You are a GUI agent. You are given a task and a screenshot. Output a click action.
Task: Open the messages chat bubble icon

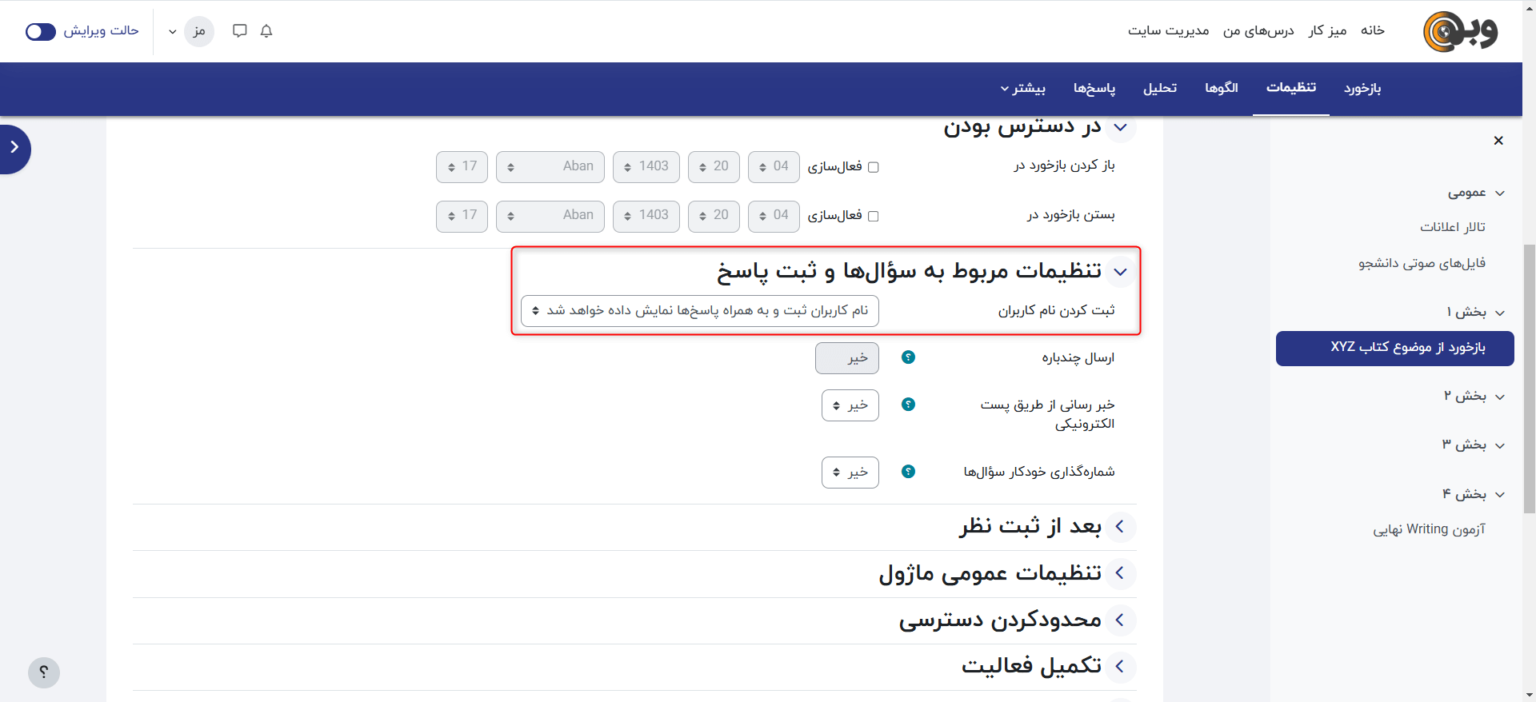(240, 31)
